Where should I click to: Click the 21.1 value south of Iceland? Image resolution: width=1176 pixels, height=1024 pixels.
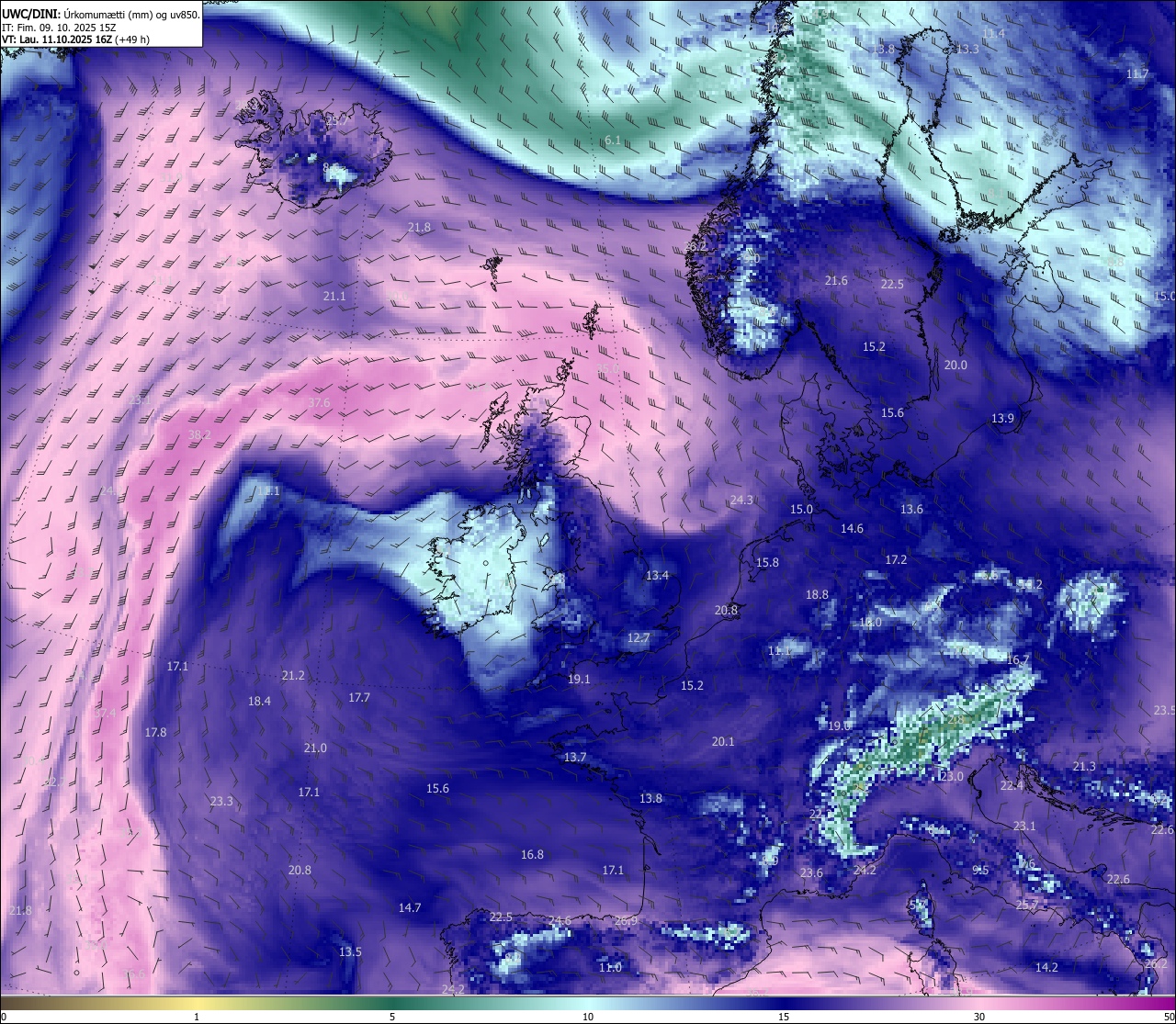coord(334,296)
